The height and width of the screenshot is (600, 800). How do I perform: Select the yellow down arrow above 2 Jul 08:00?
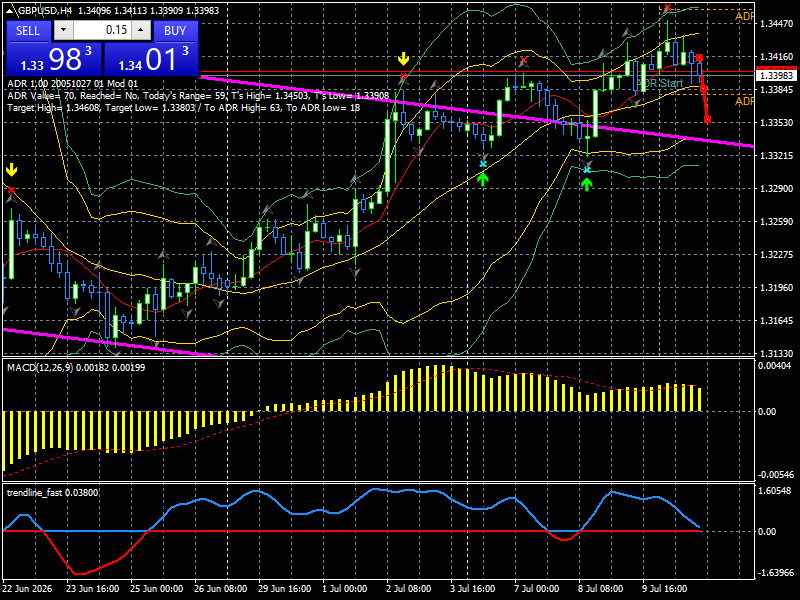[x=404, y=59]
